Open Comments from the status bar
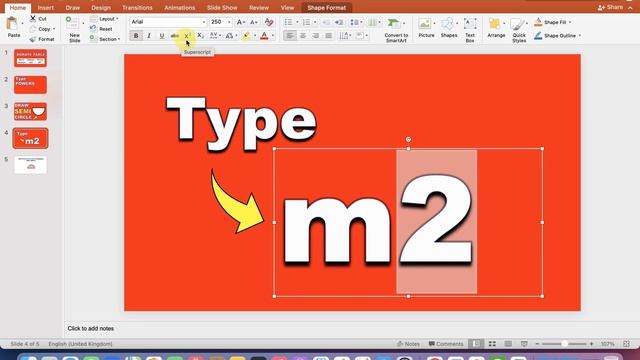The image size is (640, 360). tap(446, 344)
